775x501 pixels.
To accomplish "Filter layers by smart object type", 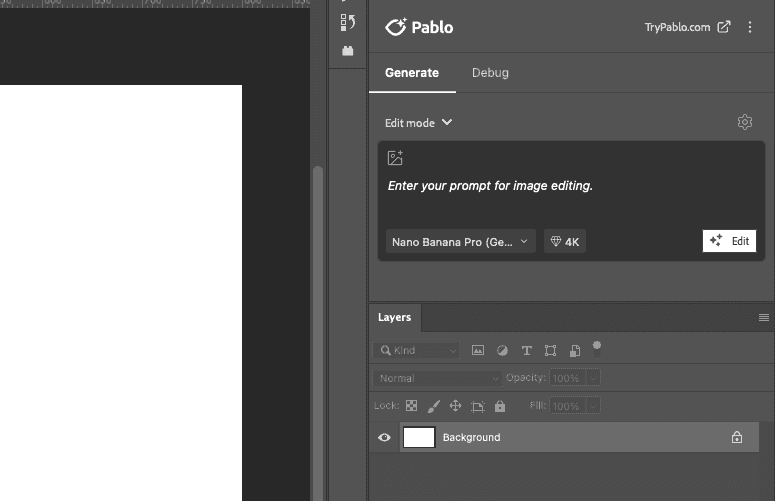I will click(574, 351).
